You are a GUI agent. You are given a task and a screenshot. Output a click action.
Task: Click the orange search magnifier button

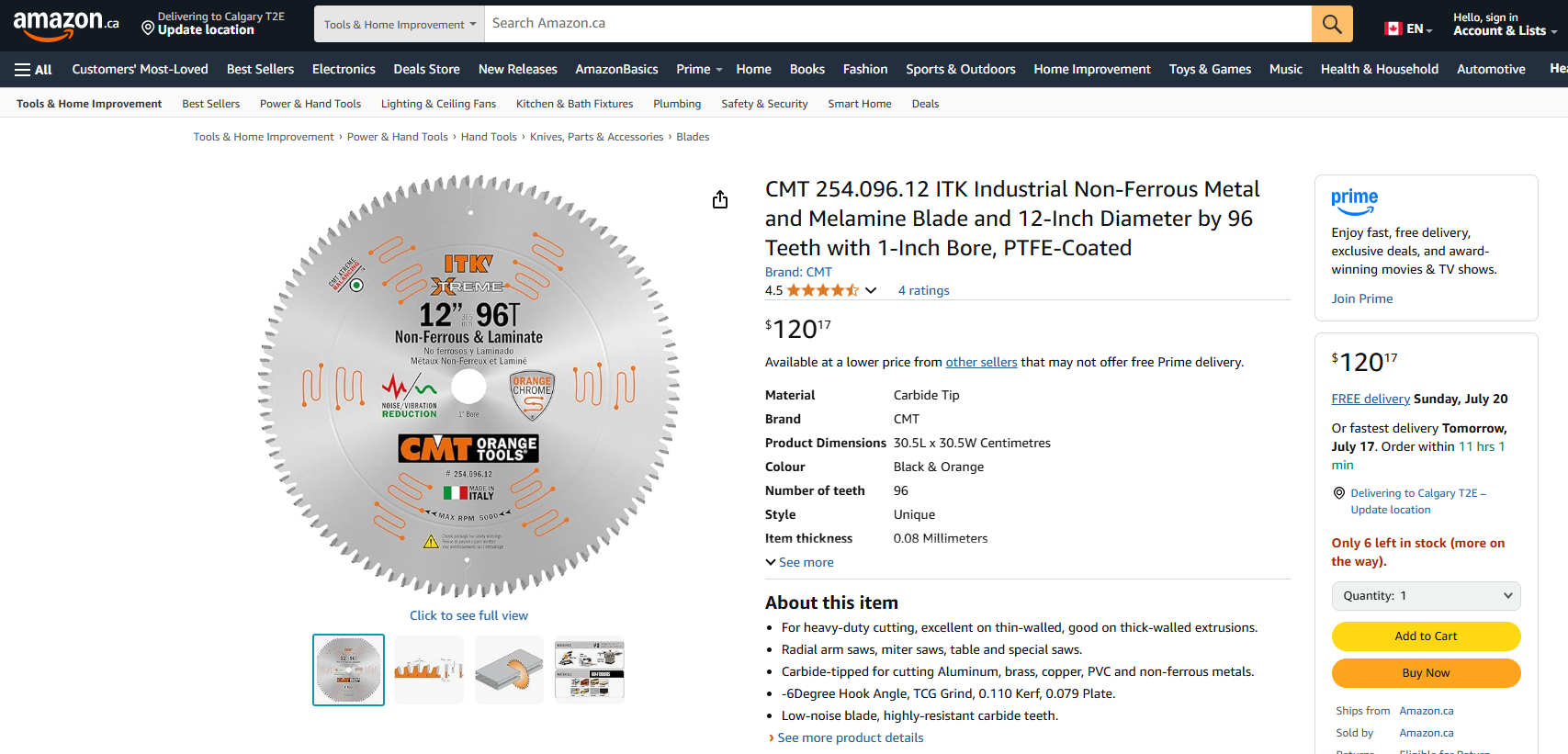click(1332, 24)
